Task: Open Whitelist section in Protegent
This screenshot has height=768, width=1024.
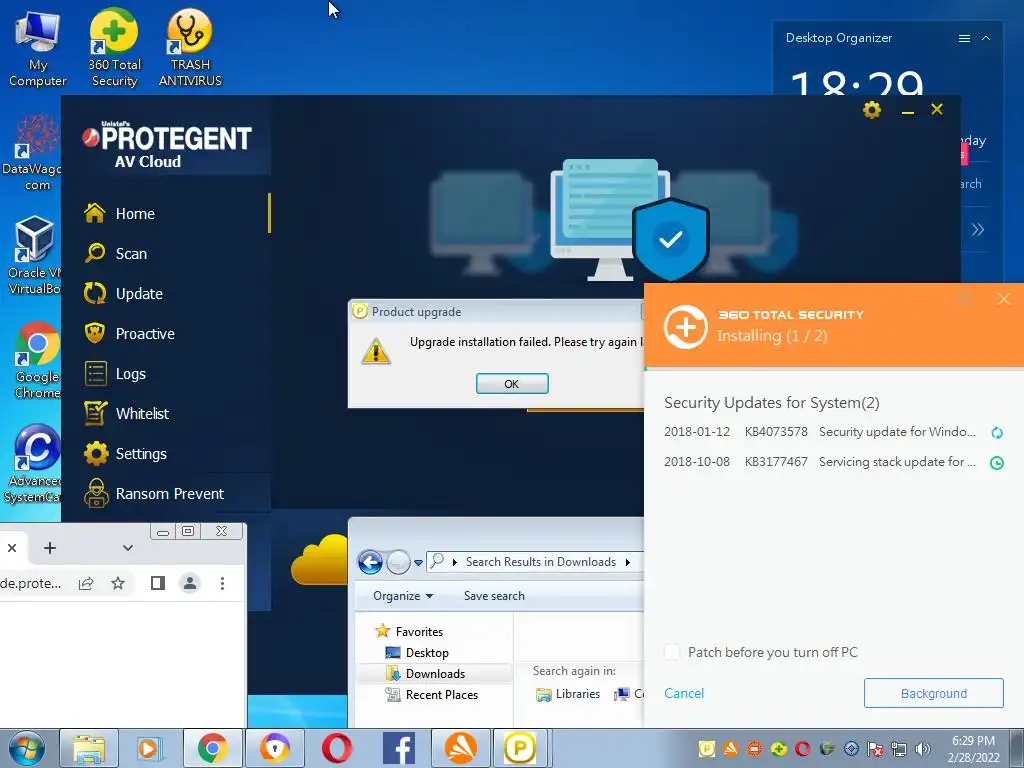Action: [142, 413]
